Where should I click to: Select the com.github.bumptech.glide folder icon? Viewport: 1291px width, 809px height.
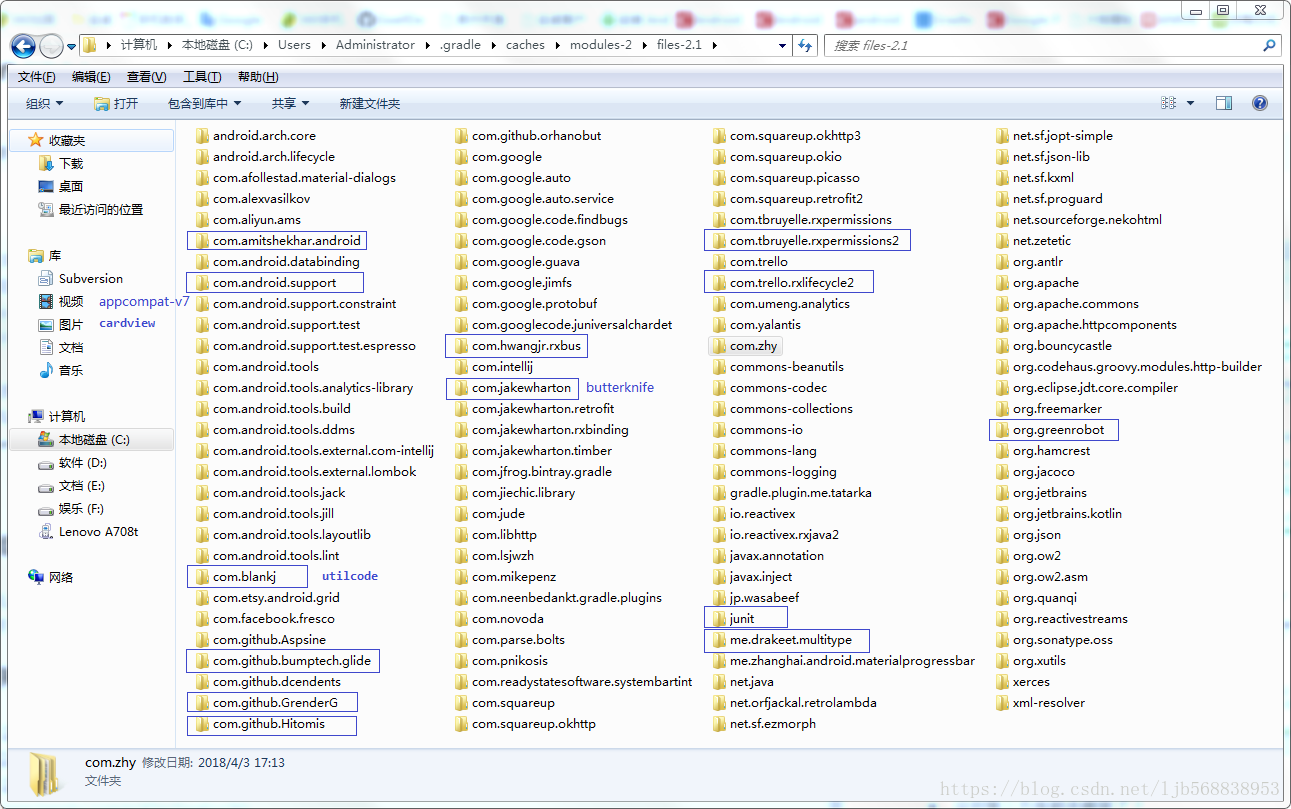(x=202, y=661)
